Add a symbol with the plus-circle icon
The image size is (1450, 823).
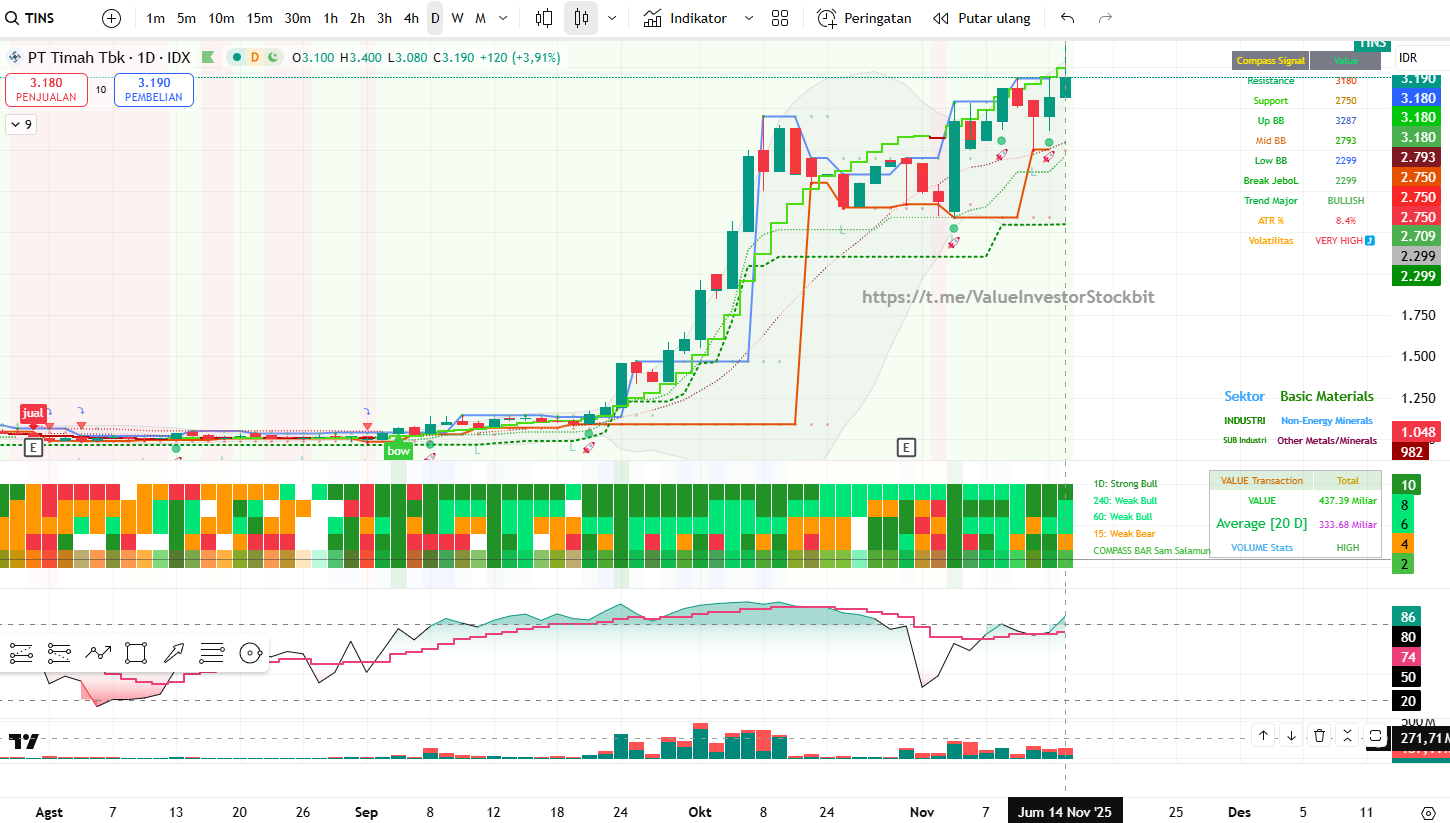click(x=111, y=18)
